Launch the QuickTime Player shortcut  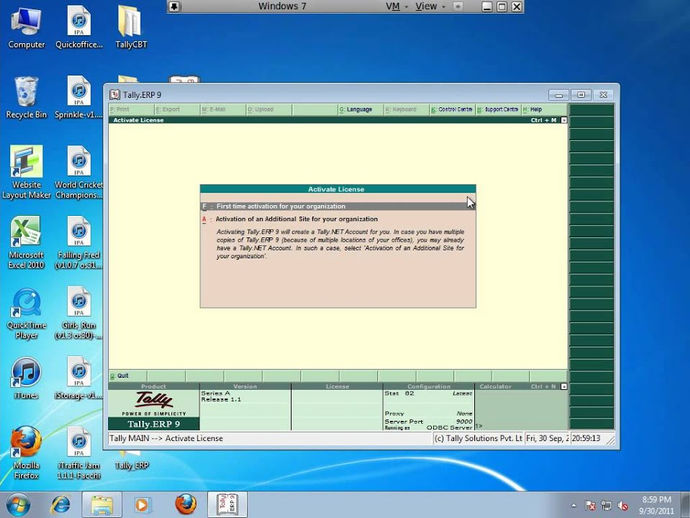[26, 313]
